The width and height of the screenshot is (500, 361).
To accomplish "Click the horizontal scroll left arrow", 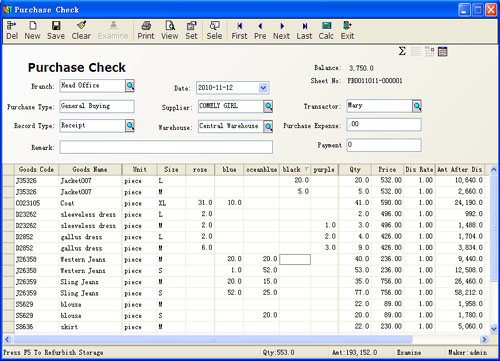I will pyautogui.click(x=7, y=339).
